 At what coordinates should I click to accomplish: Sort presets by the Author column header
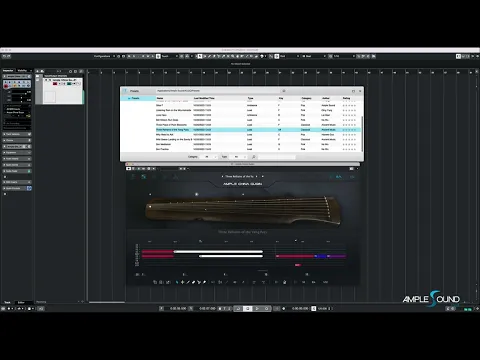[x=326, y=98]
